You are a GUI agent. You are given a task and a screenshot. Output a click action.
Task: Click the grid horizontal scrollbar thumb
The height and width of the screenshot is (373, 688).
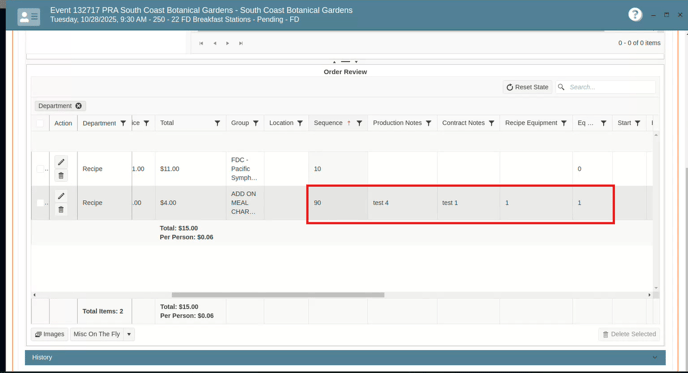click(x=278, y=295)
